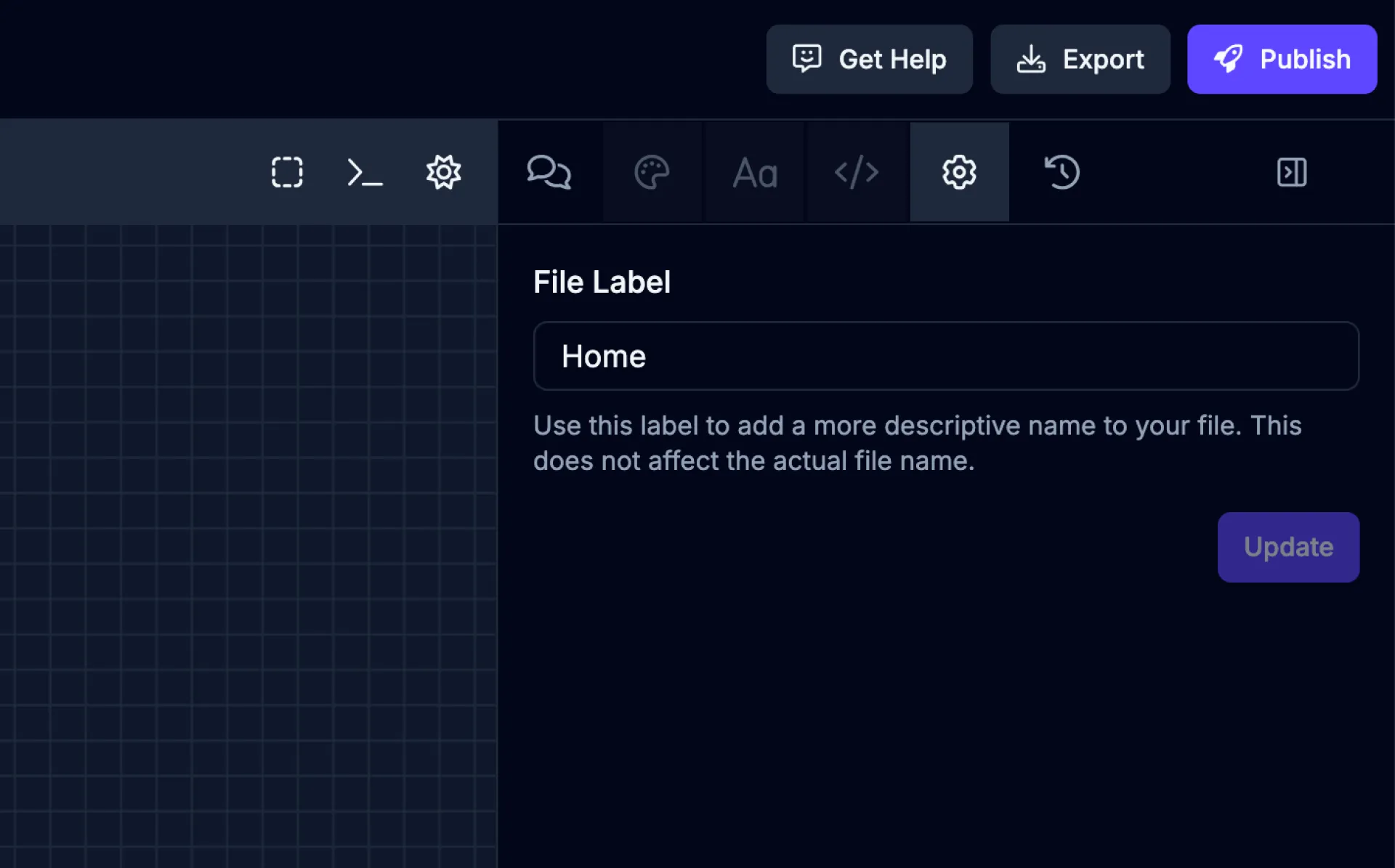Click the Get Help button
Screen dimensions: 1395x868
(869, 59)
